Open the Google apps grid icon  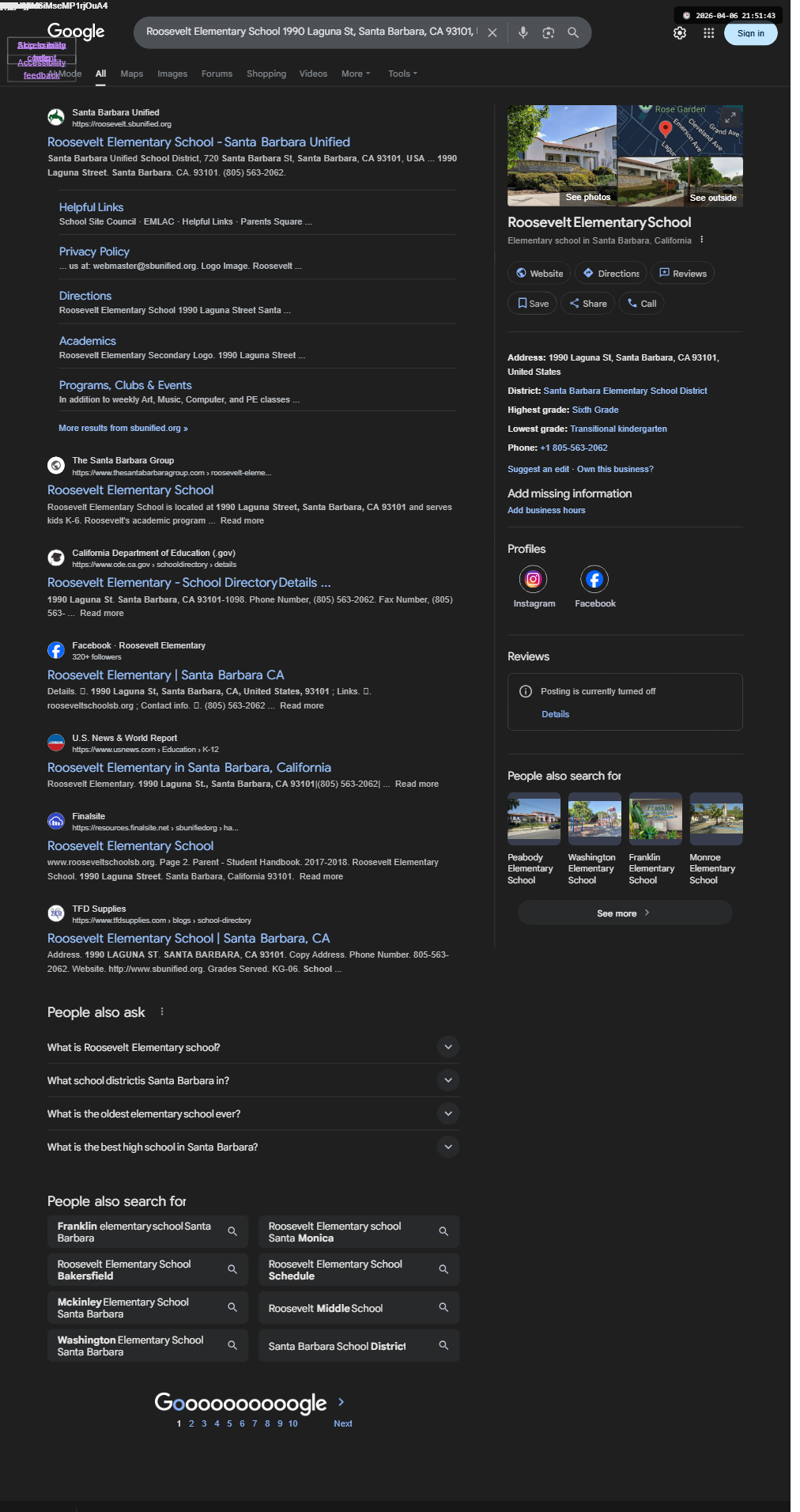pos(709,33)
